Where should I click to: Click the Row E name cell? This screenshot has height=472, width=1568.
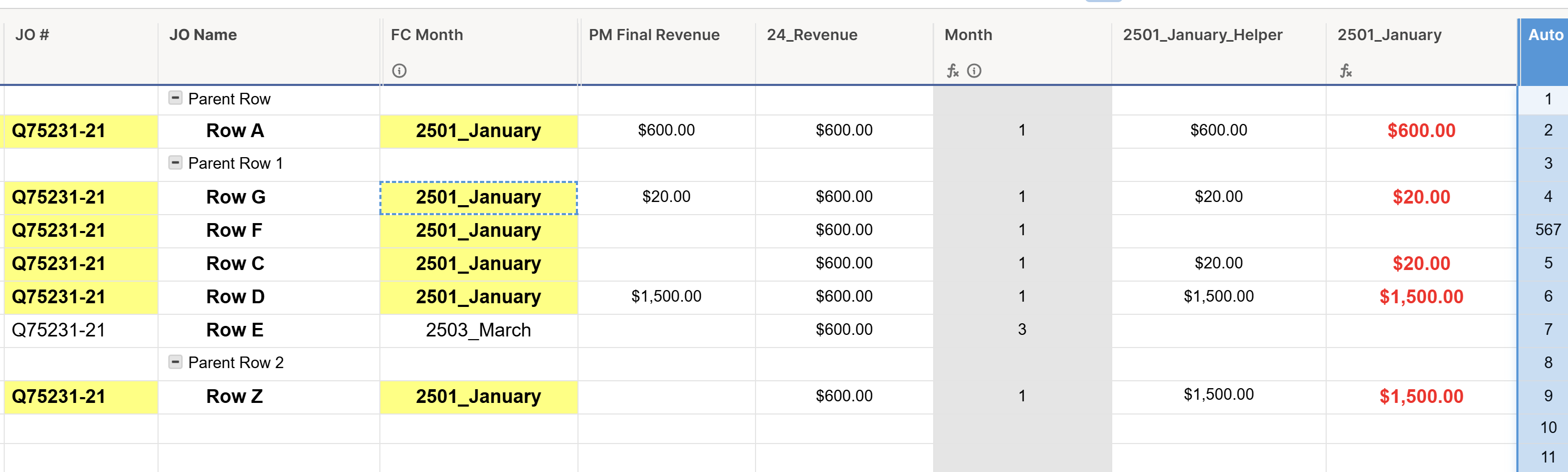269,330
